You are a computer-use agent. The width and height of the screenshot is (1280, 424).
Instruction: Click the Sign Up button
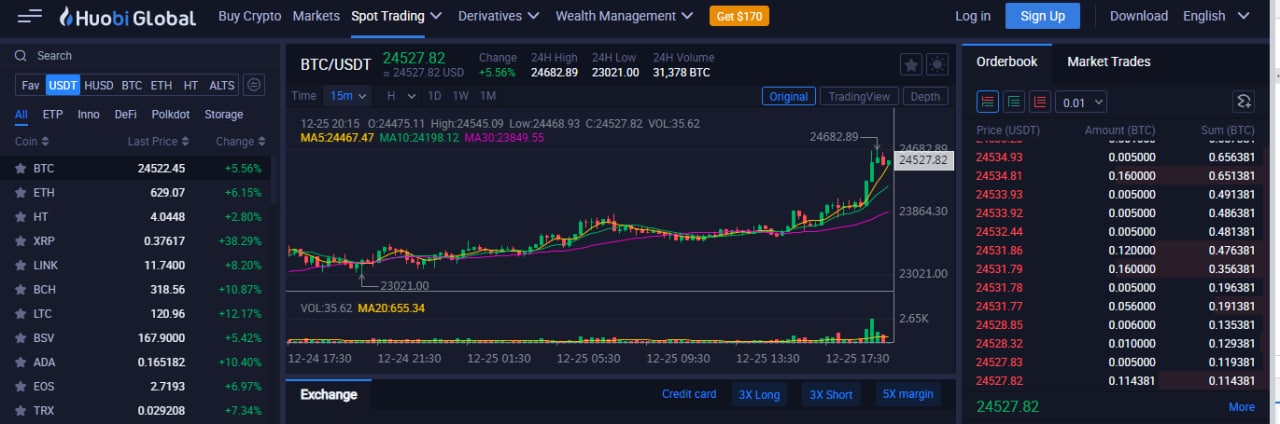pos(1042,16)
